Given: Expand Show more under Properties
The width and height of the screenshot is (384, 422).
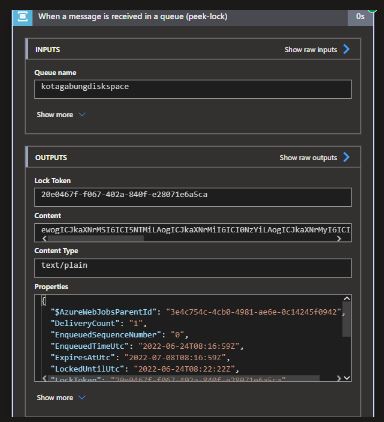Looking at the screenshot, I should tap(61, 398).
